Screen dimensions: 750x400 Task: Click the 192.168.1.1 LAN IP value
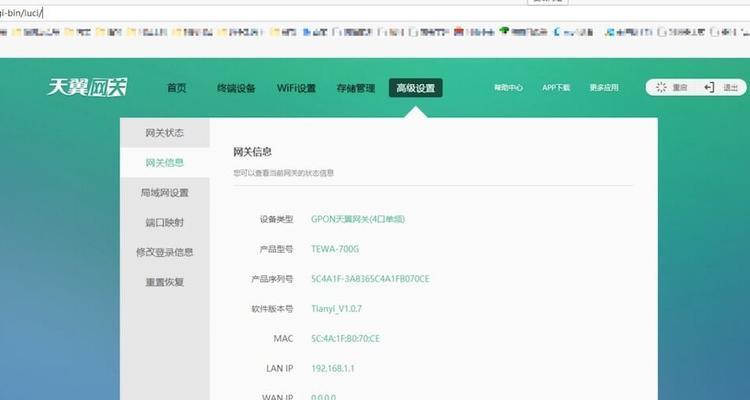[x=333, y=368]
